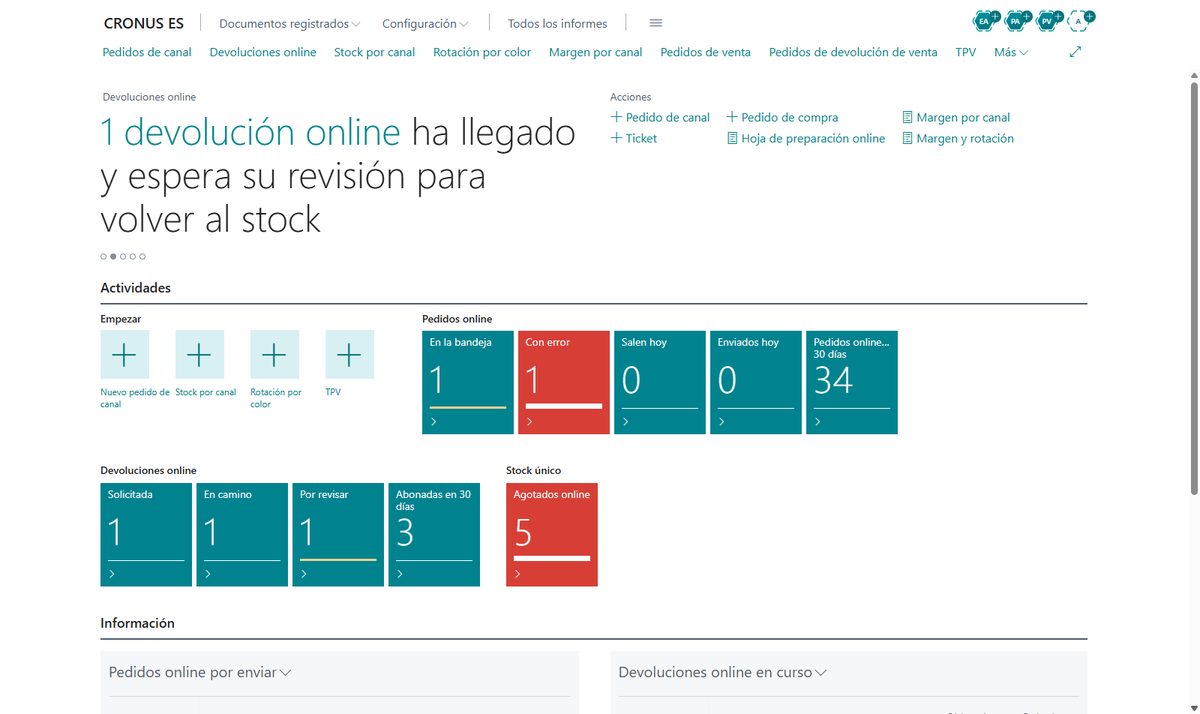Click the vertical page scrollbar
Screen dimensions: 1200x714
(x=1193, y=288)
